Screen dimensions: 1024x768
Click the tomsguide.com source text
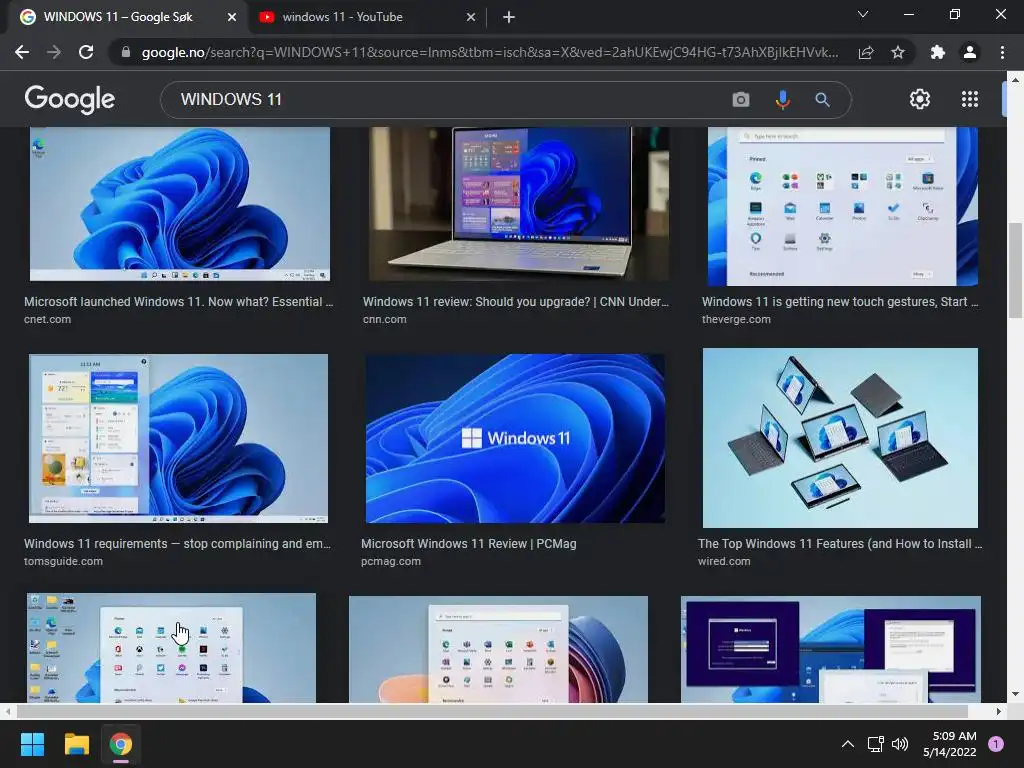point(63,561)
